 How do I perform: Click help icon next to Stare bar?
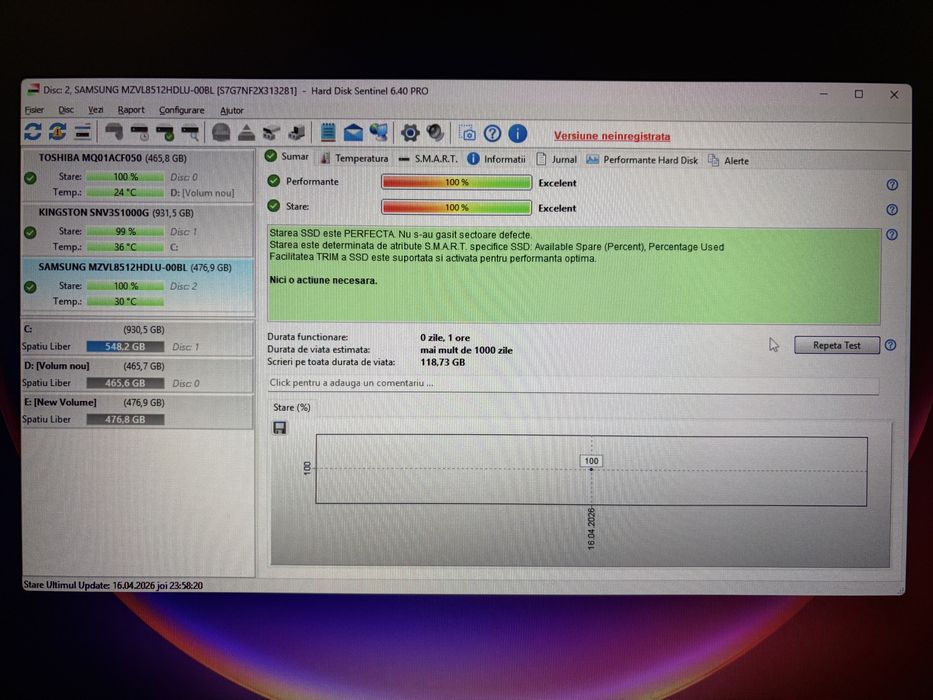(892, 210)
